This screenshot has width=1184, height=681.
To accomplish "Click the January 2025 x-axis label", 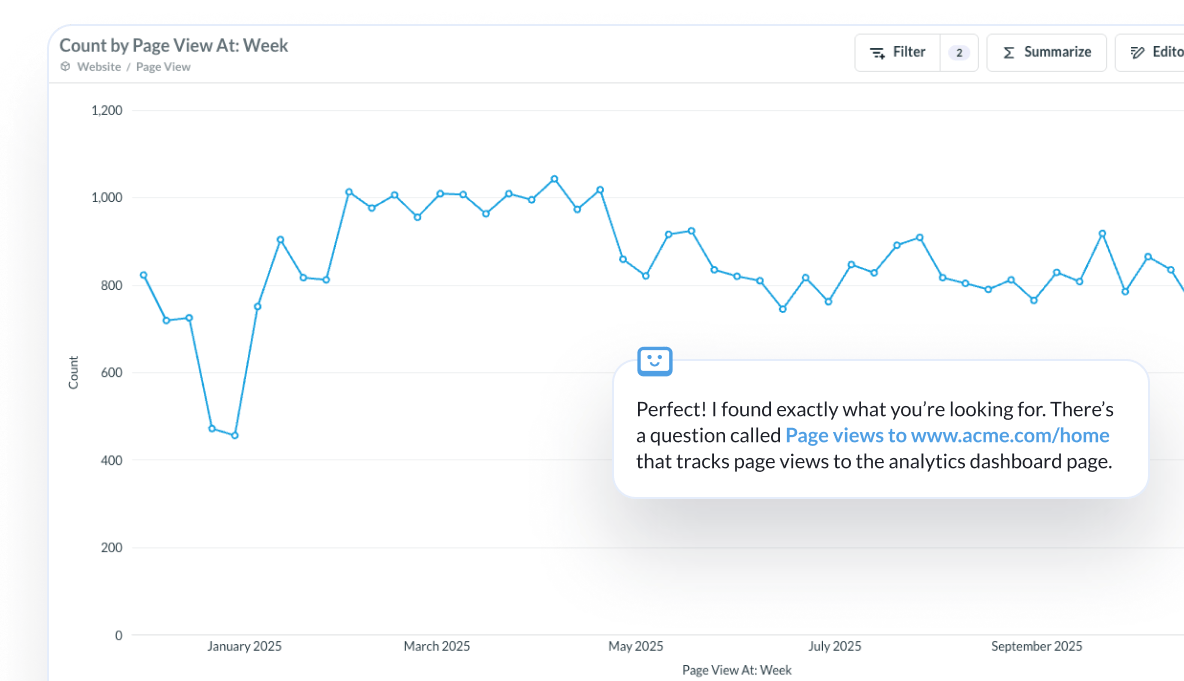I will coord(244,647).
